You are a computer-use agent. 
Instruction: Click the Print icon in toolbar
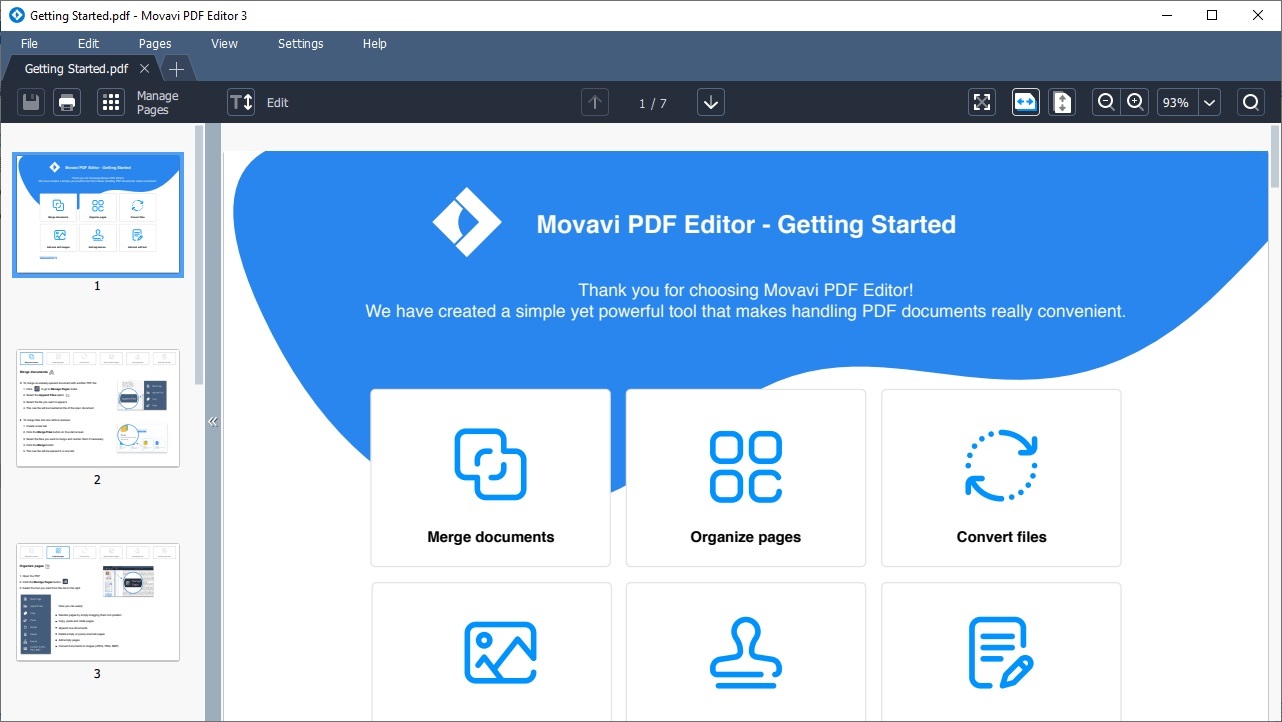coord(67,102)
